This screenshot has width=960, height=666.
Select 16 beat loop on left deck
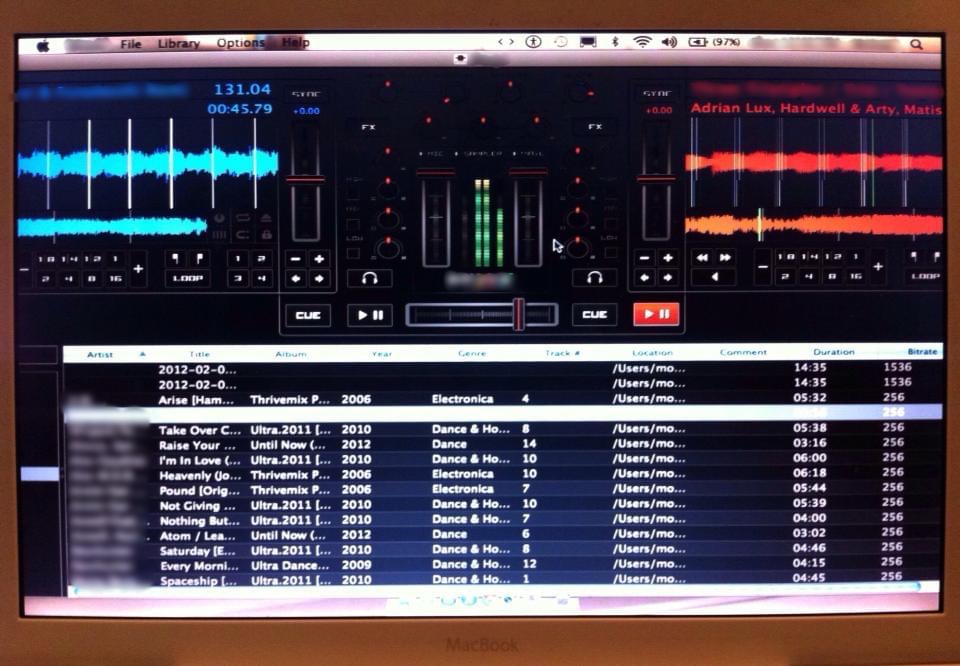(x=116, y=279)
